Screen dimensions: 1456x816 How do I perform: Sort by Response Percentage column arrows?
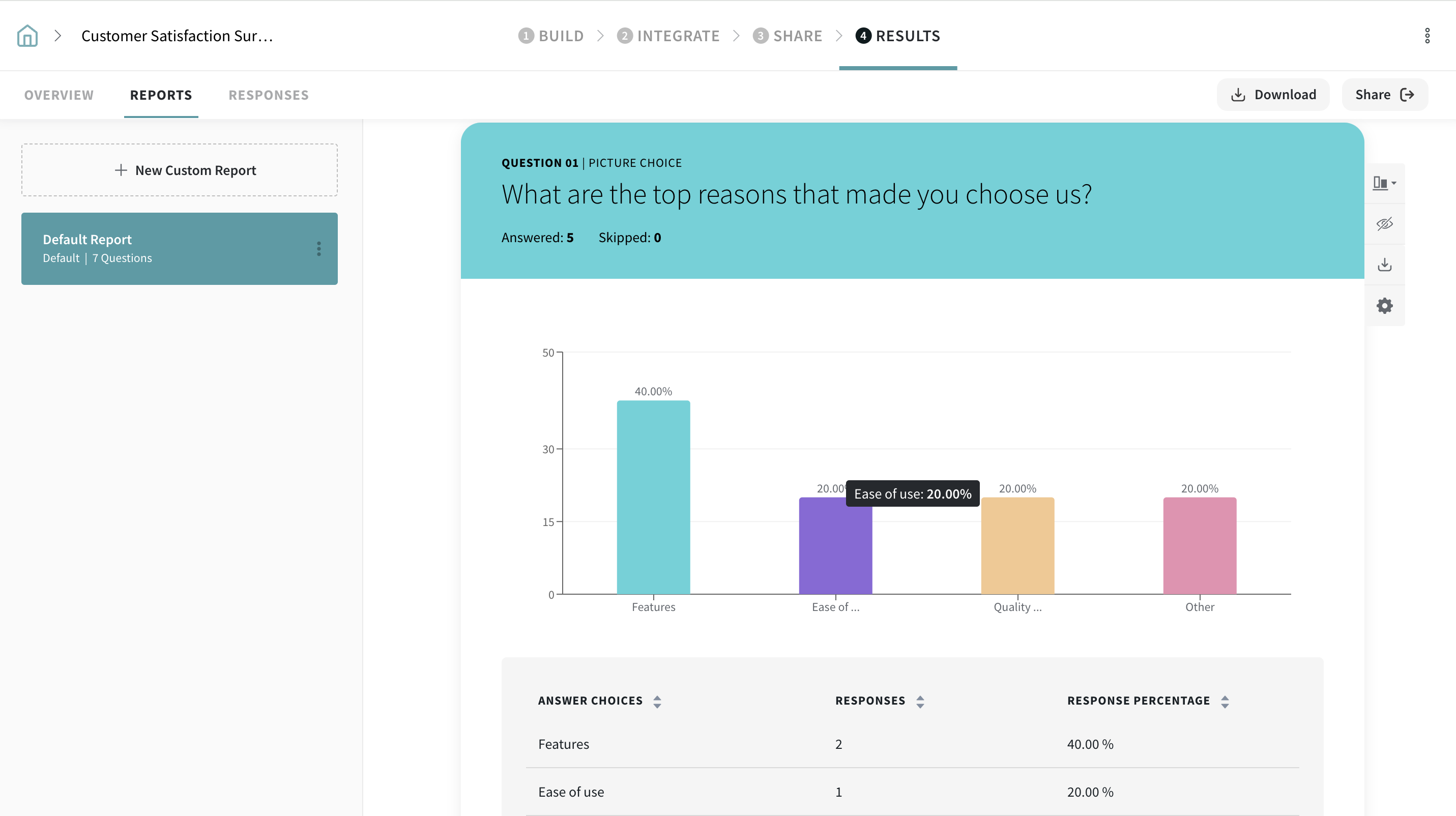tap(1224, 702)
